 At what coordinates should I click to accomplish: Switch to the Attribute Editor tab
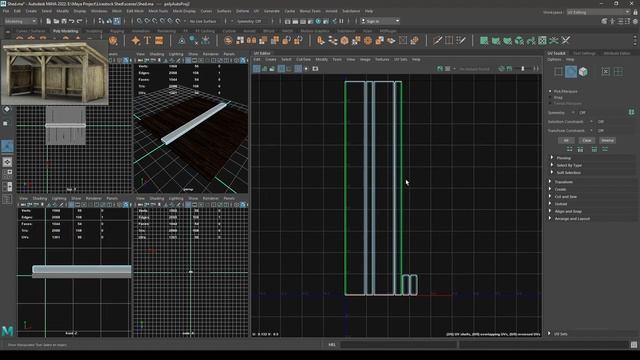pyautogui.click(x=617, y=53)
